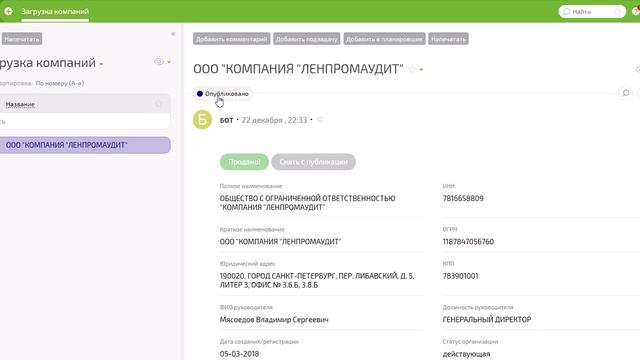This screenshot has height=360, width=640.
Task: Expand the arrow next to the eye icon
Action: (x=169, y=62)
